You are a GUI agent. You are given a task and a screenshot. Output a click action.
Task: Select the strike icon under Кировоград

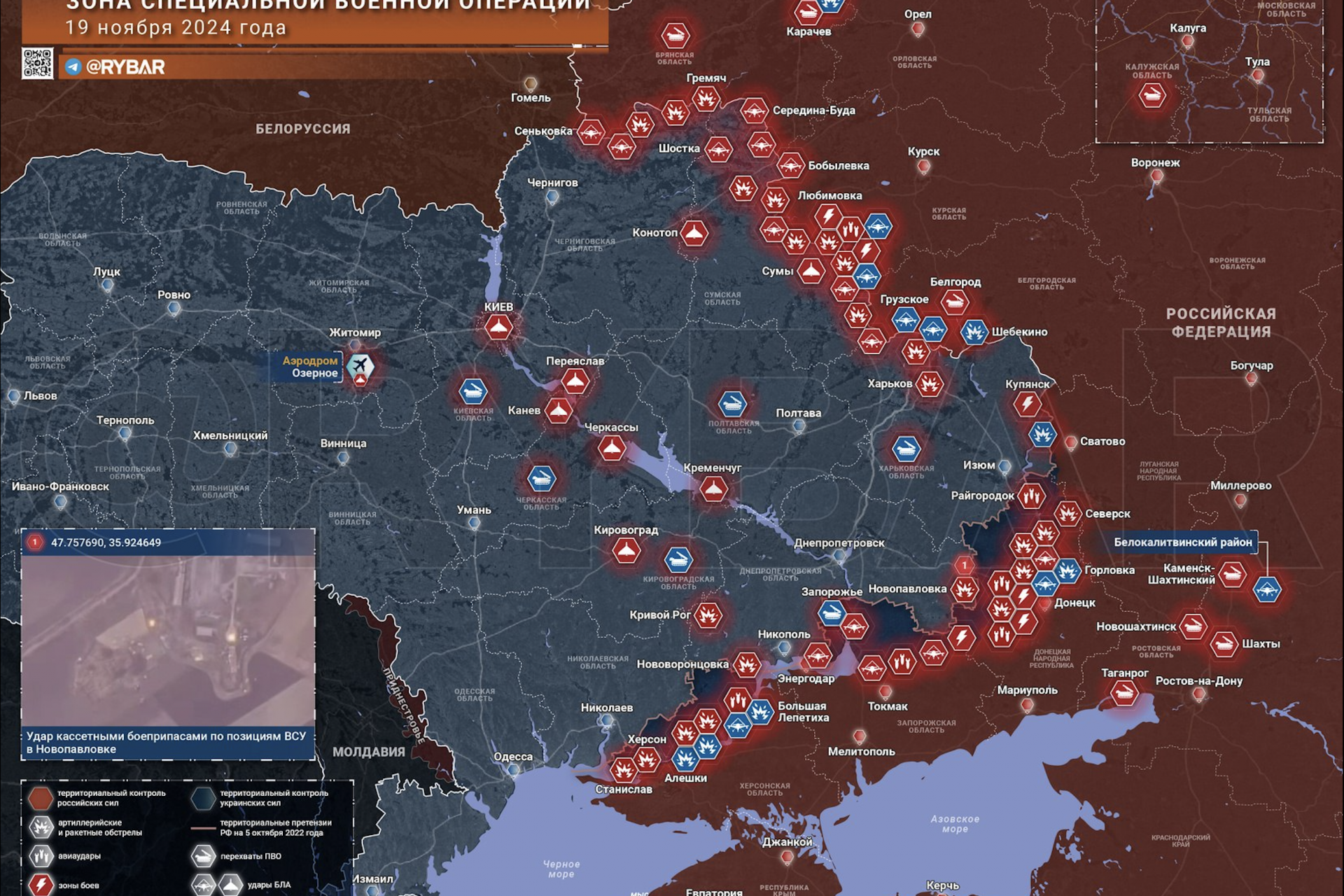pos(626,551)
